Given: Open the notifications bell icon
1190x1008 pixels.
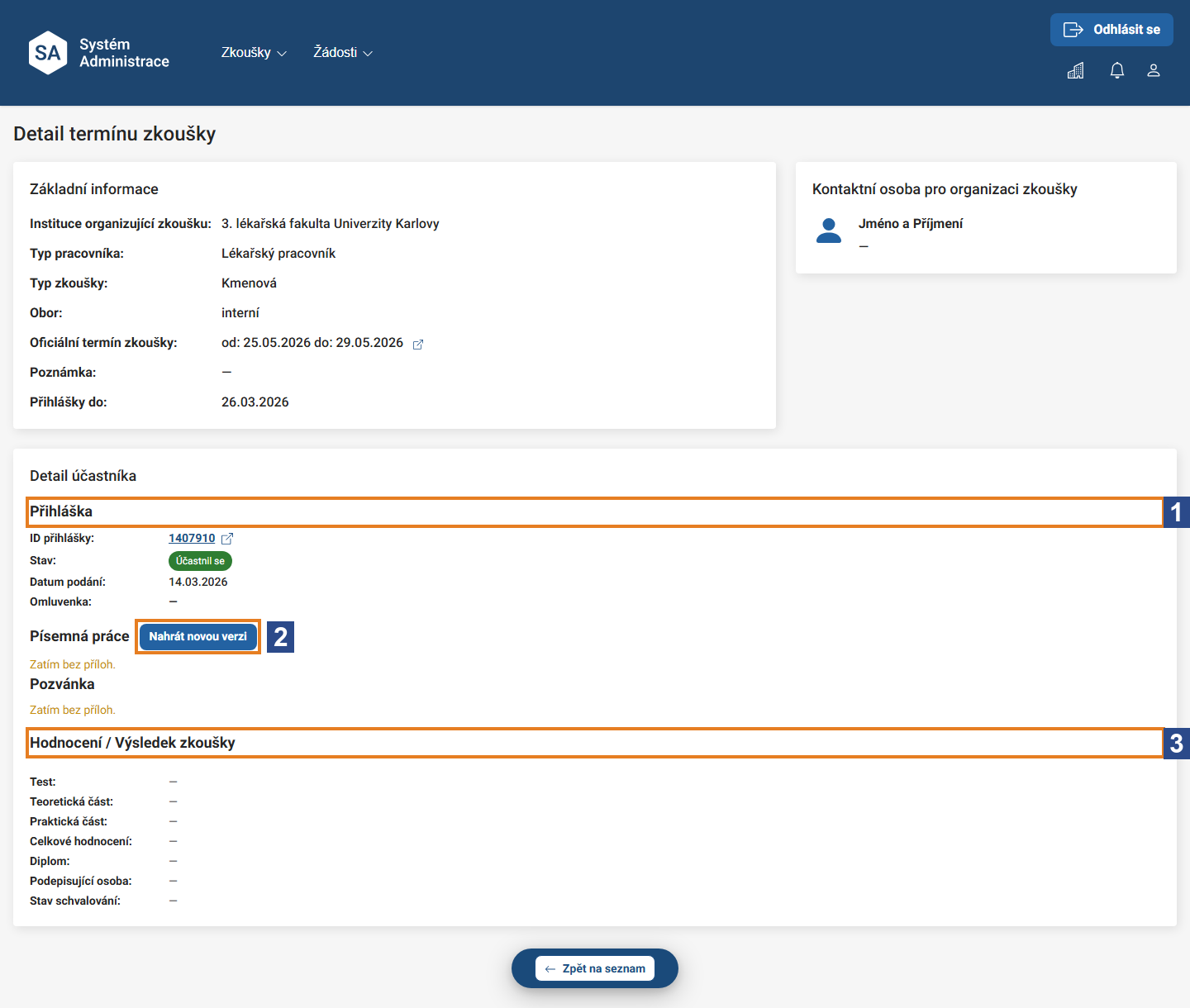Looking at the screenshot, I should click(1117, 70).
